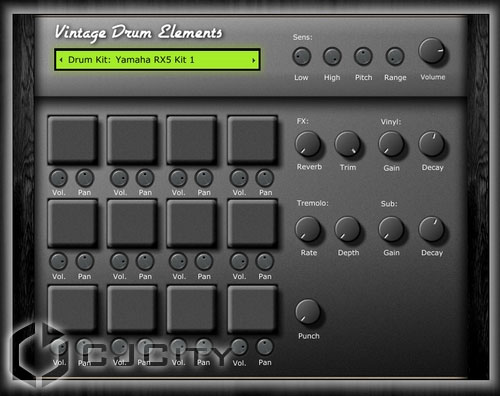This screenshot has width=500, height=396.
Task: Click Pan knob under fourth bottom-row pad
Action: [265, 347]
